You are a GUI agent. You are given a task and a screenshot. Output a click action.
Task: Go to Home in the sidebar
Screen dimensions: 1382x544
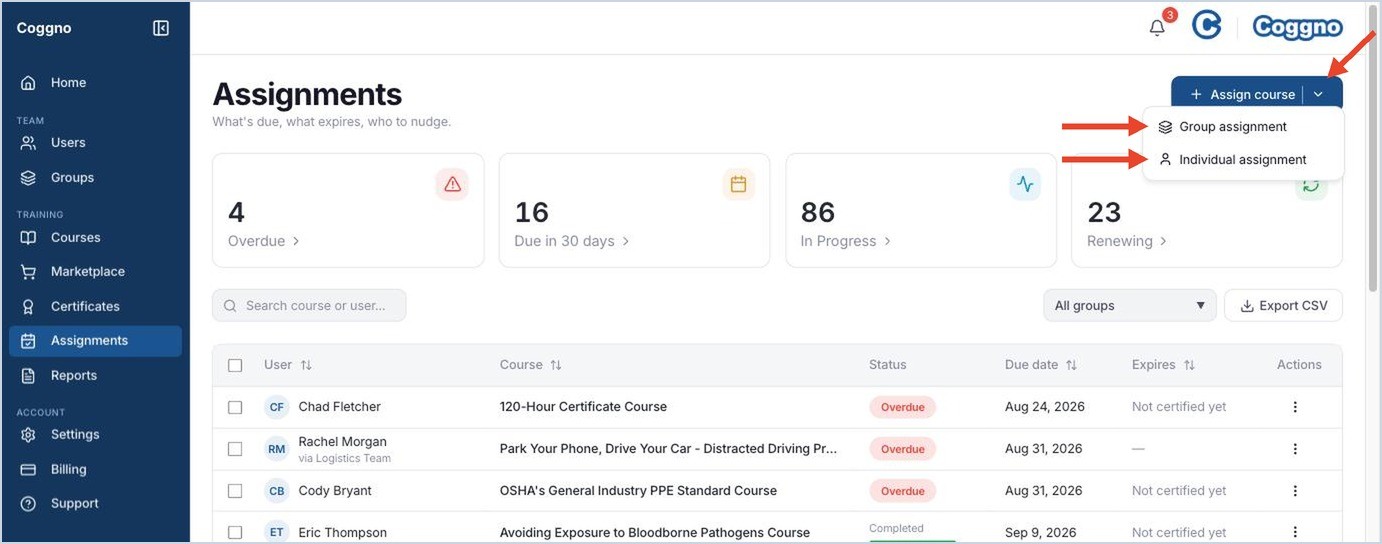coord(95,83)
